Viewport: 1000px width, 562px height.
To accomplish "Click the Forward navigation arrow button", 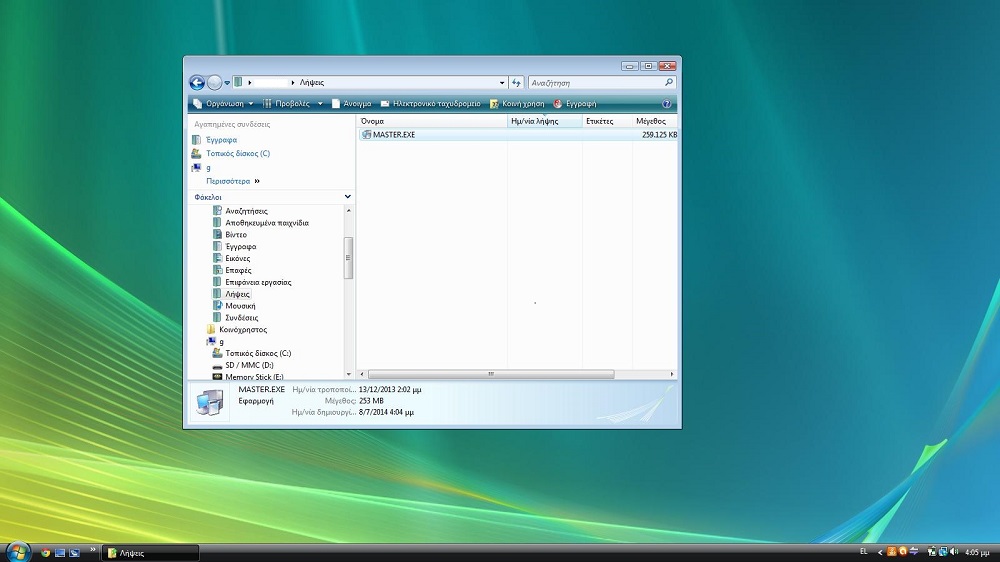I will pos(214,82).
